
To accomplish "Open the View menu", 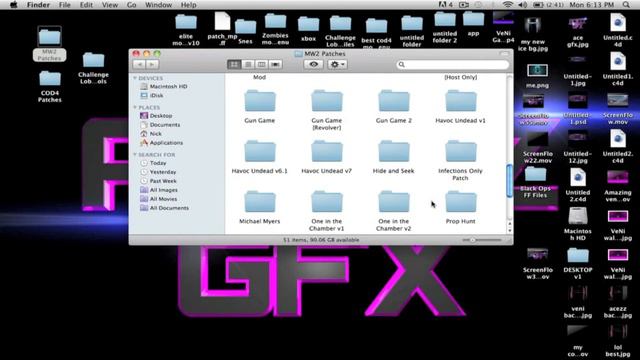I will pos(110,5).
